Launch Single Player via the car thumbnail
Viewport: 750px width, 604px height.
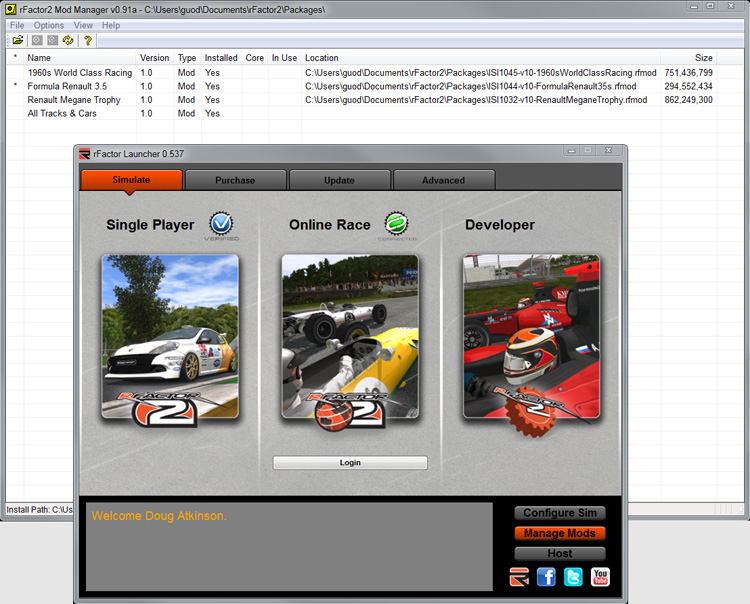coord(170,336)
